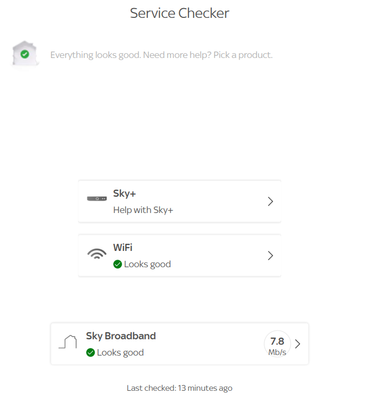Click the Sky Broadband house outline icon
The image size is (370, 400).
(x=68, y=342)
